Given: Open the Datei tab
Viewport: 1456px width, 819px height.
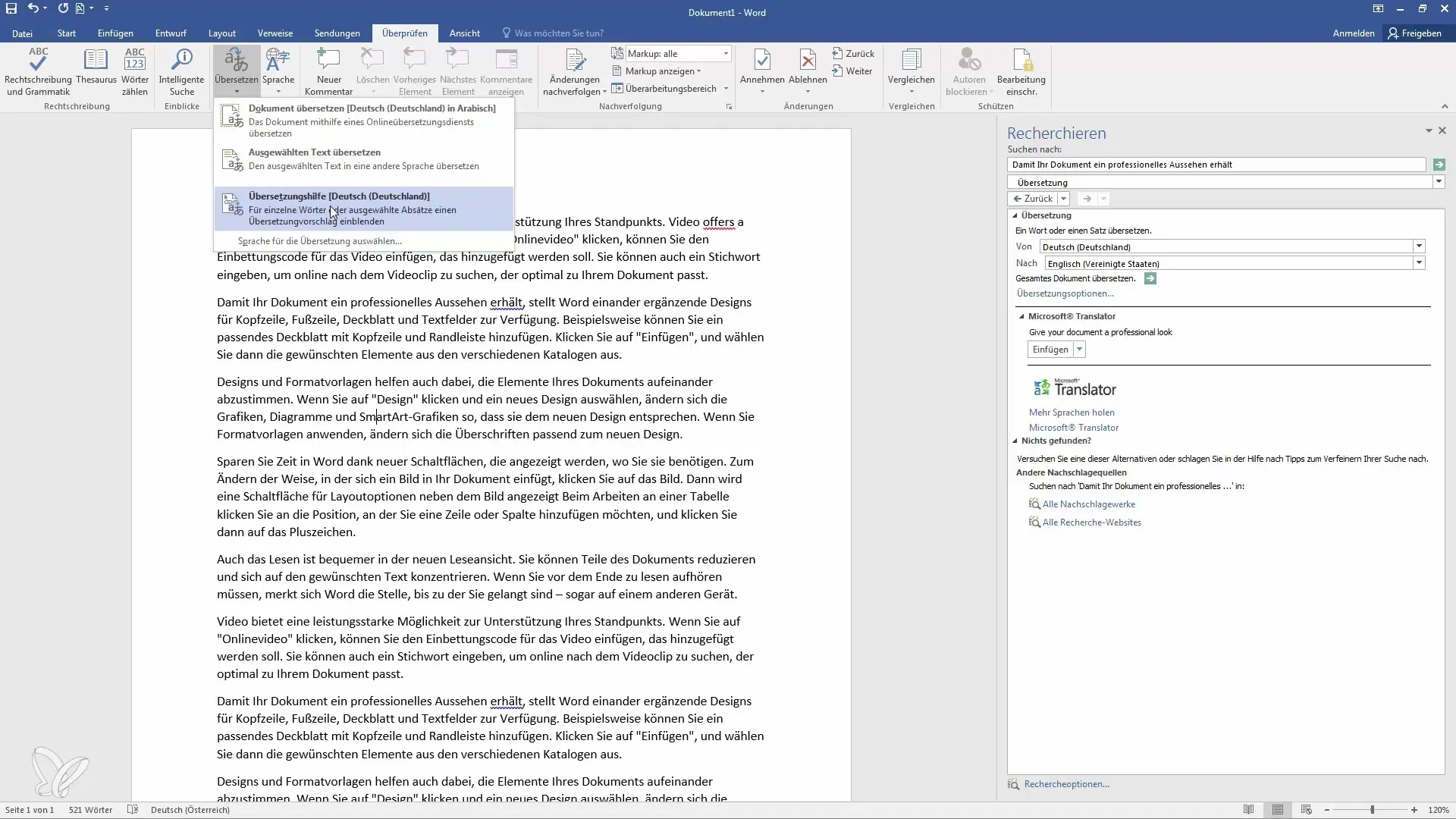Looking at the screenshot, I should coord(22,33).
